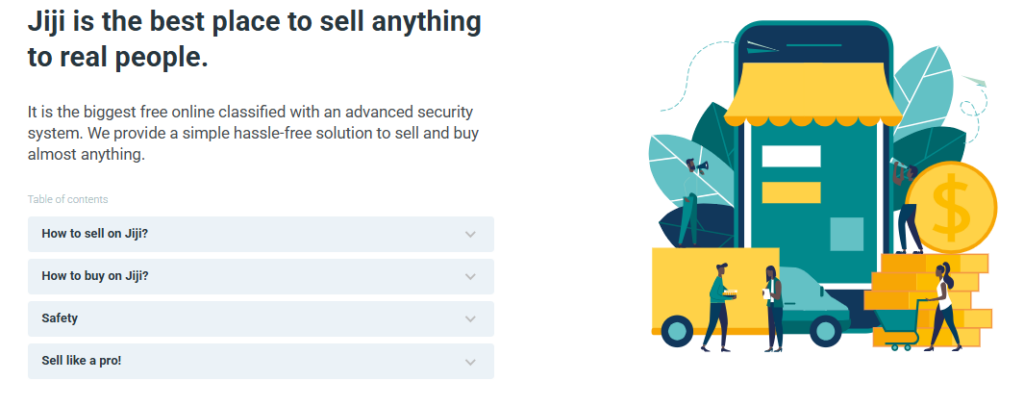Click the "Safety" label in contents
The width and height of the screenshot is (1024, 406).
pyautogui.click(x=59, y=318)
